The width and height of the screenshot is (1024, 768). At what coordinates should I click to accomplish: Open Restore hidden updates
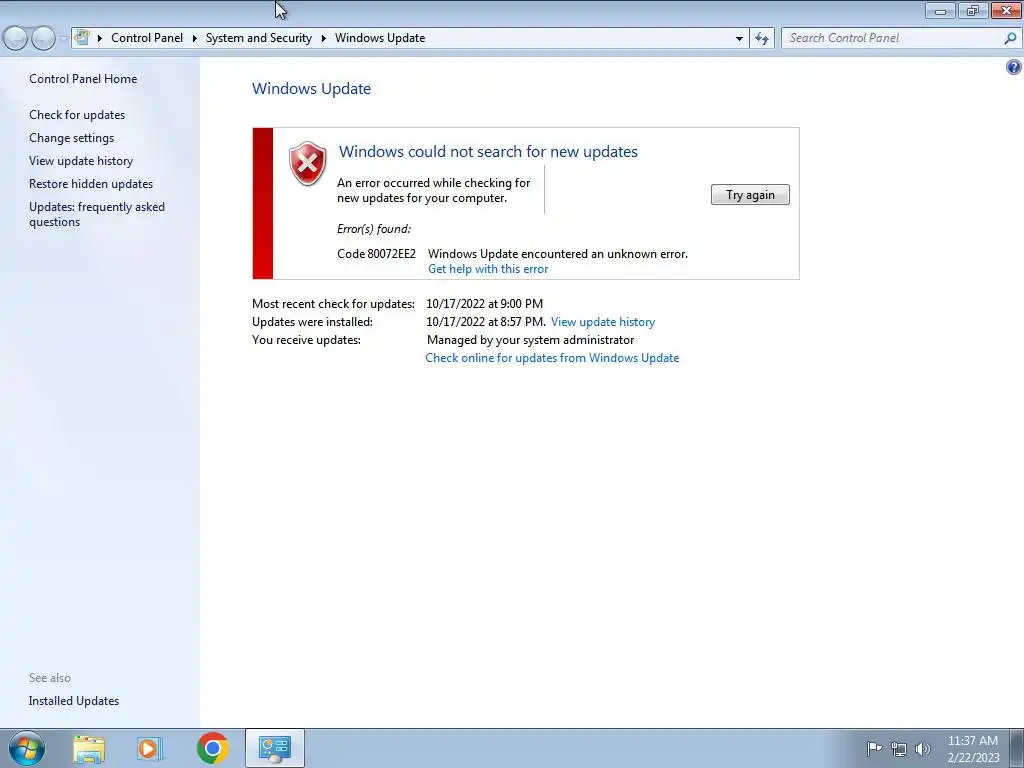(91, 184)
